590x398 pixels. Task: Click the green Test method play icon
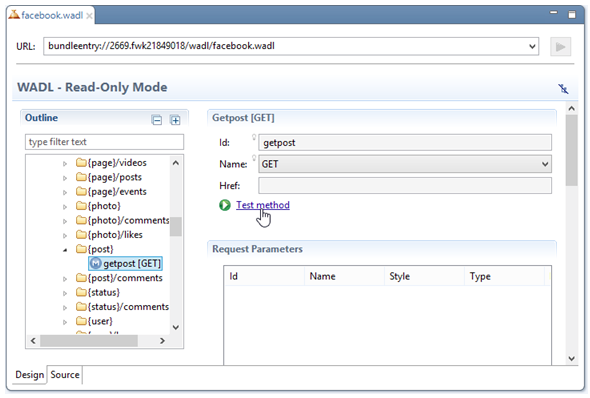(x=225, y=205)
